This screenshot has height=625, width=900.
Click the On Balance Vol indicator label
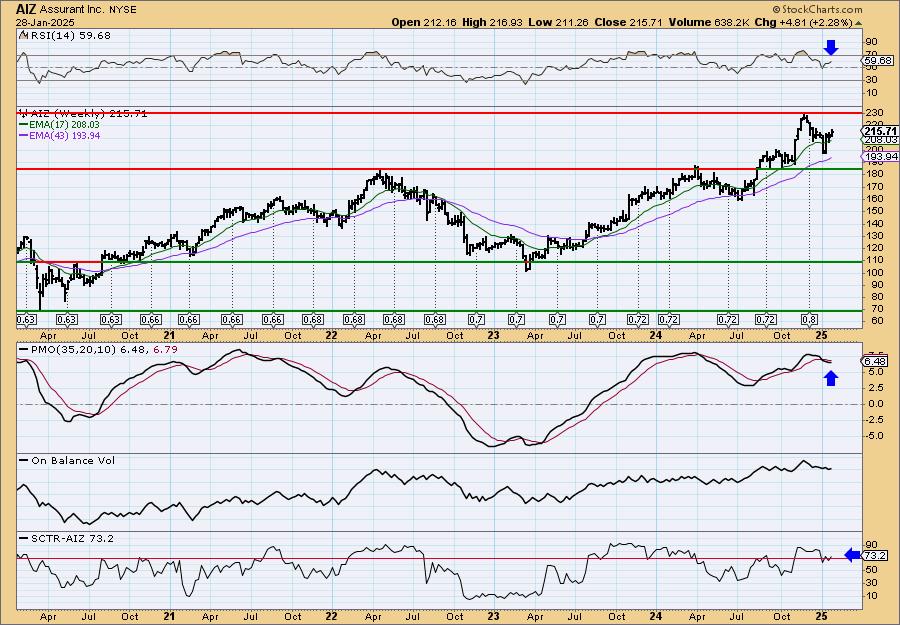72,460
